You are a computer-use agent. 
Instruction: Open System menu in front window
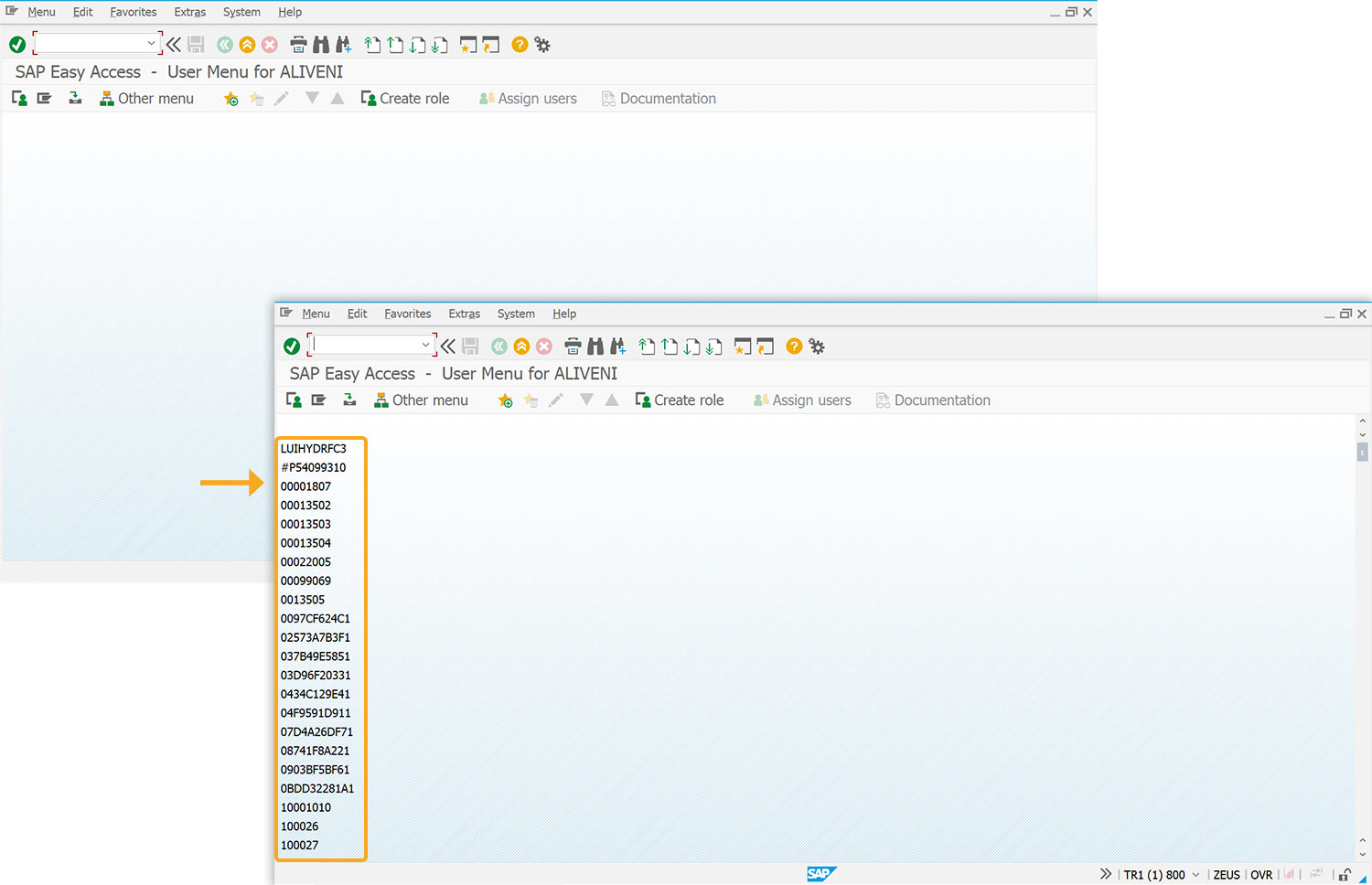pyautogui.click(x=516, y=314)
